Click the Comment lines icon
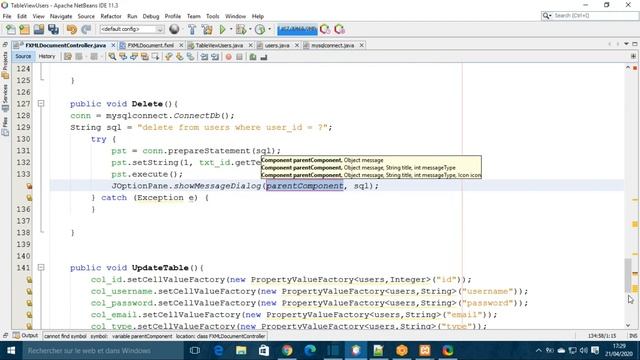Viewport: 640px width, 360px height. (253, 57)
